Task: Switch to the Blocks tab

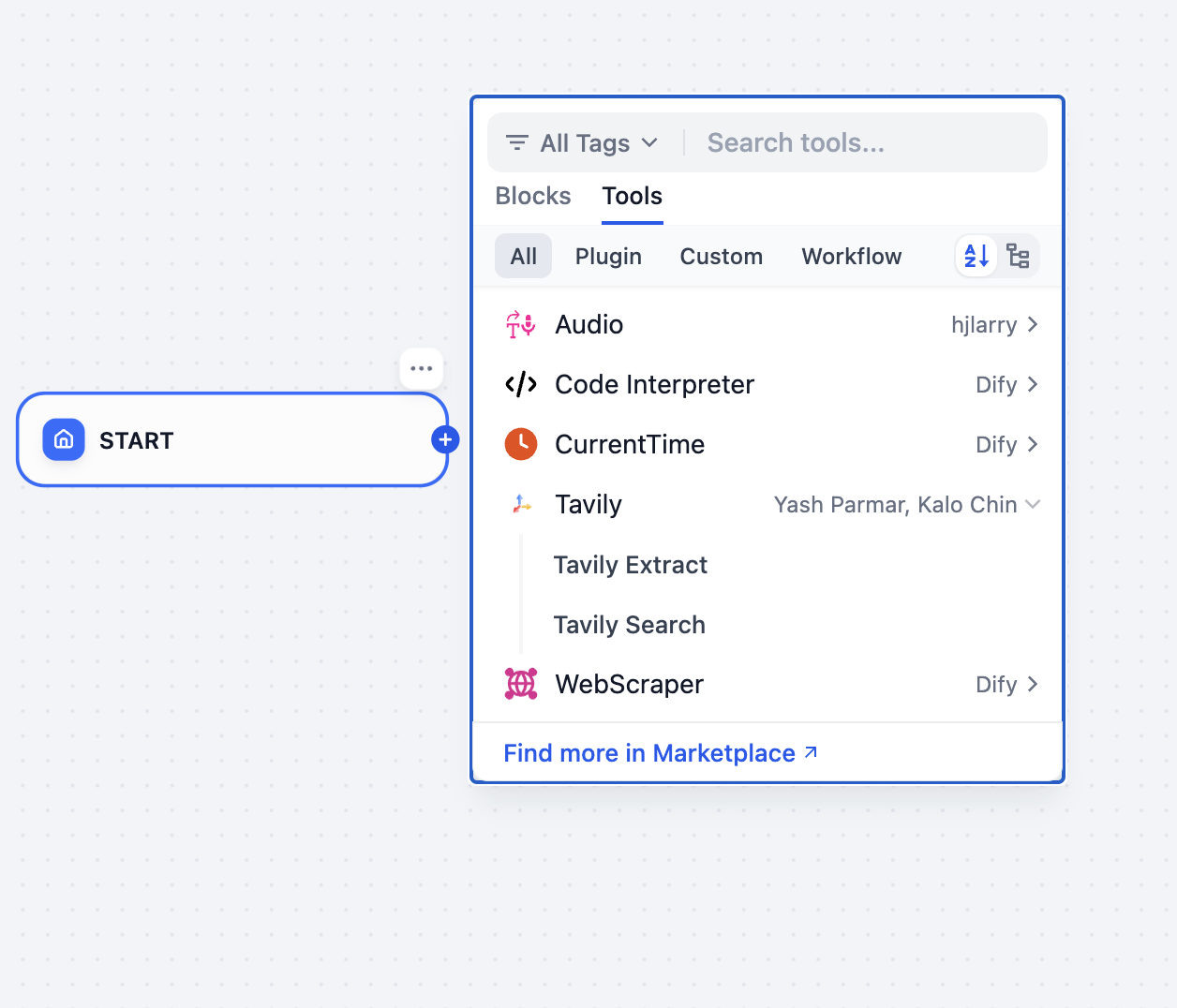Action: (533, 196)
